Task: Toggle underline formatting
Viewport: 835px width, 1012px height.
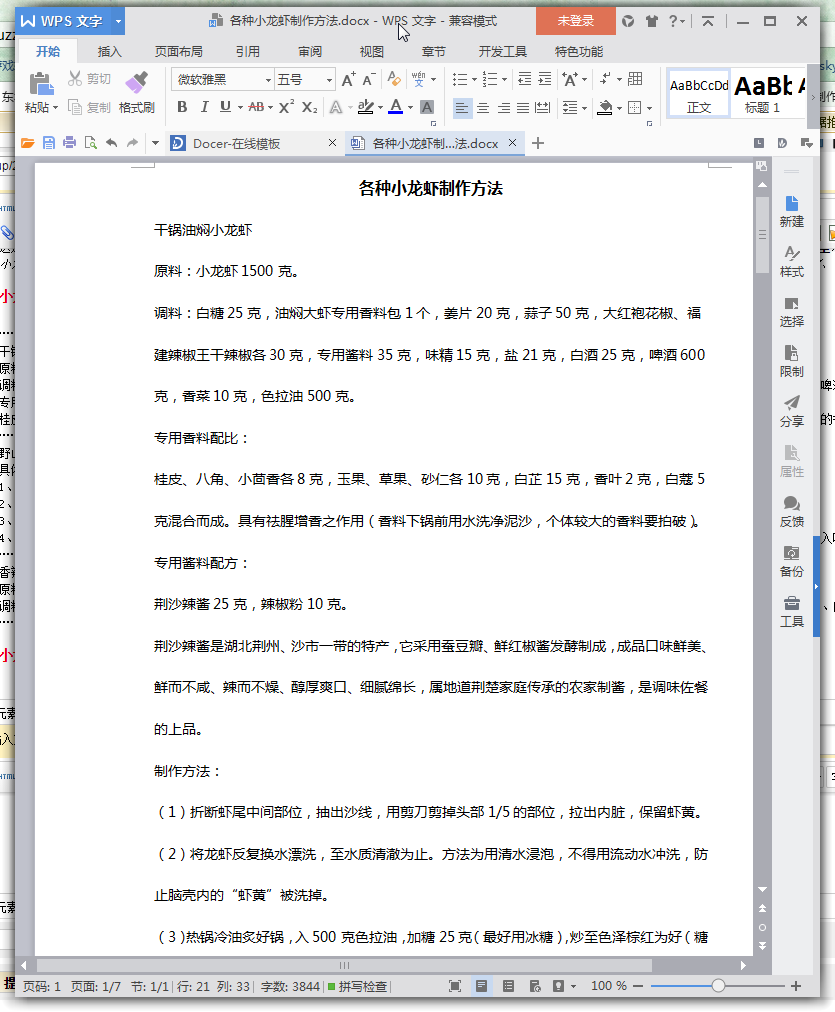Action: point(225,107)
